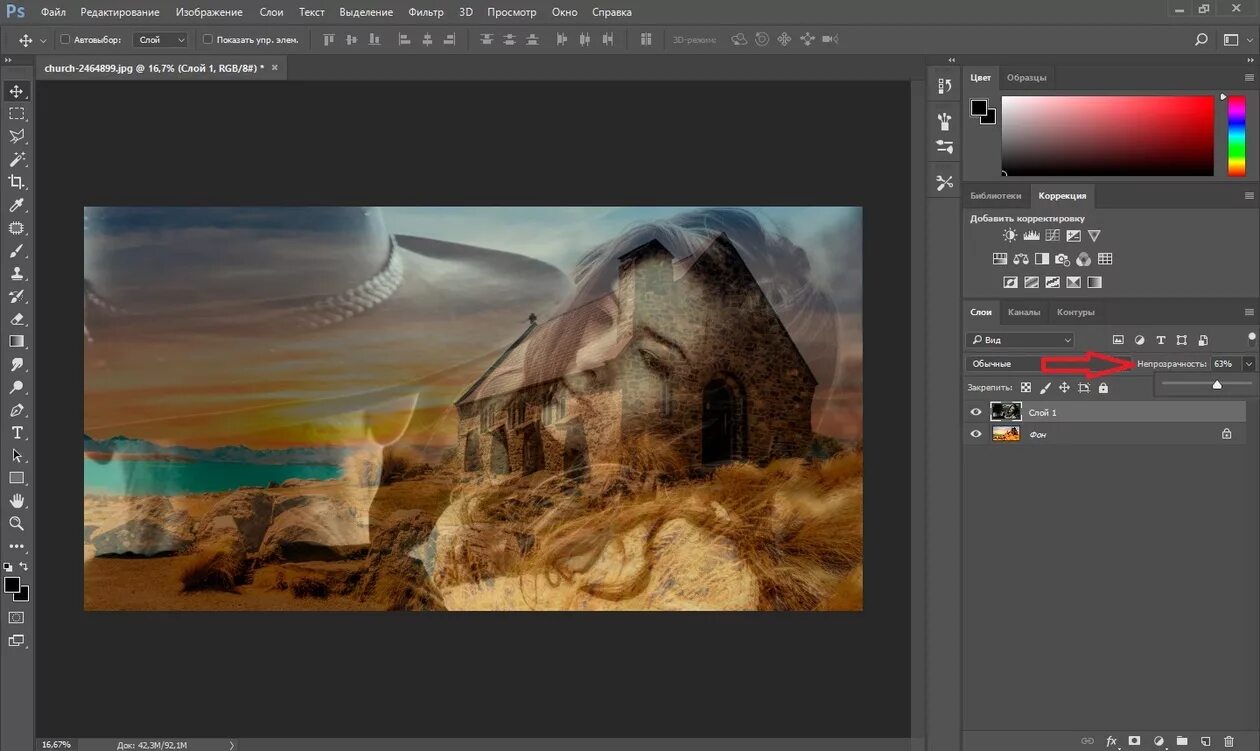Select the Magic Wand tool

(17, 159)
